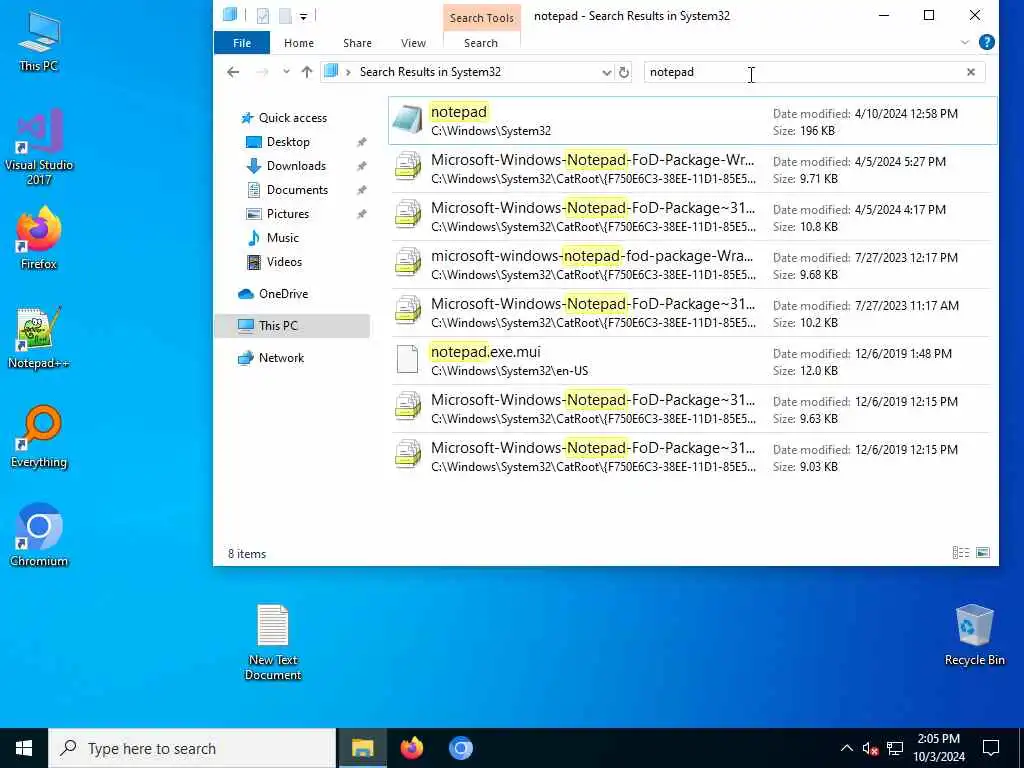Clear the notepad search box text
Screen dimensions: 1024x768
tap(970, 72)
